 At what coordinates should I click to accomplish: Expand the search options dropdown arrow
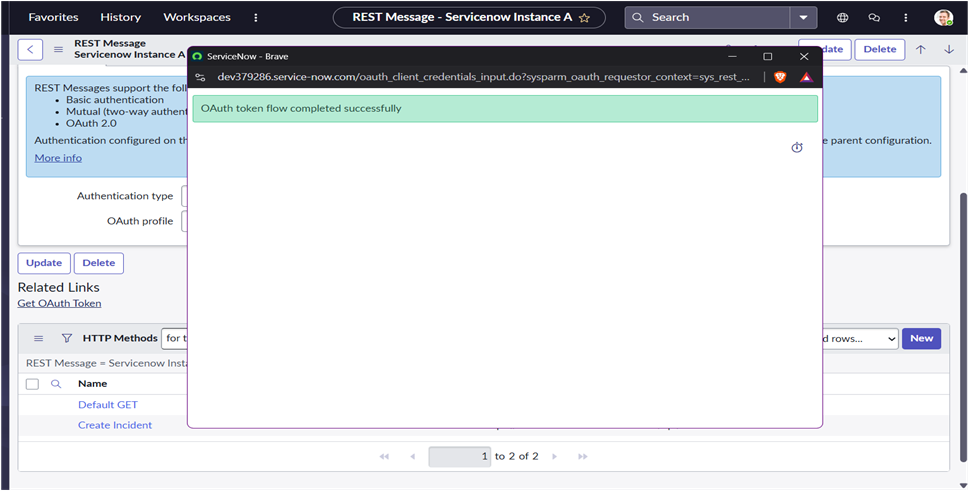tap(803, 17)
